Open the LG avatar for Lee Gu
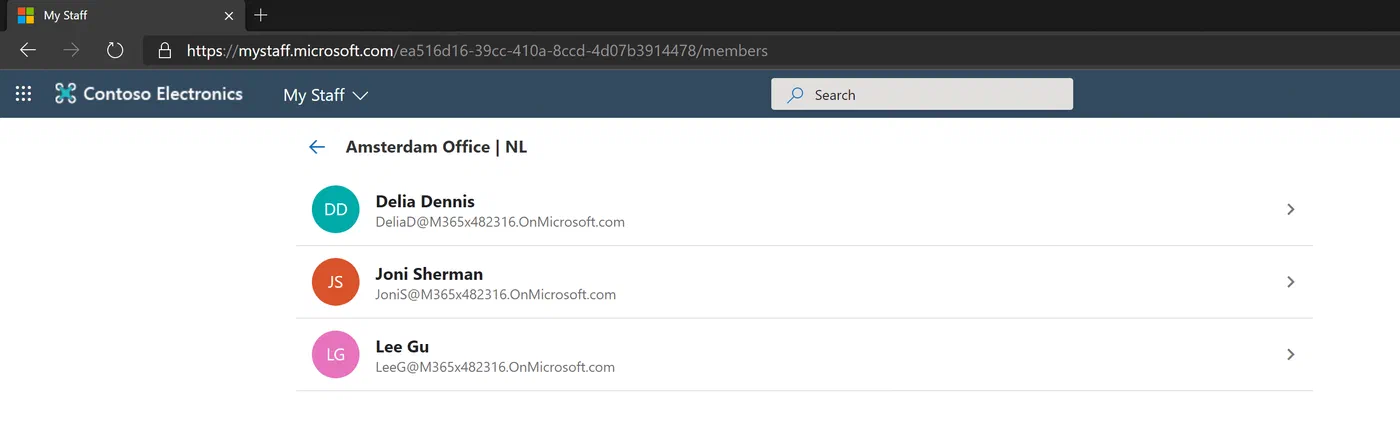Image resolution: width=1400 pixels, height=427 pixels. point(336,354)
